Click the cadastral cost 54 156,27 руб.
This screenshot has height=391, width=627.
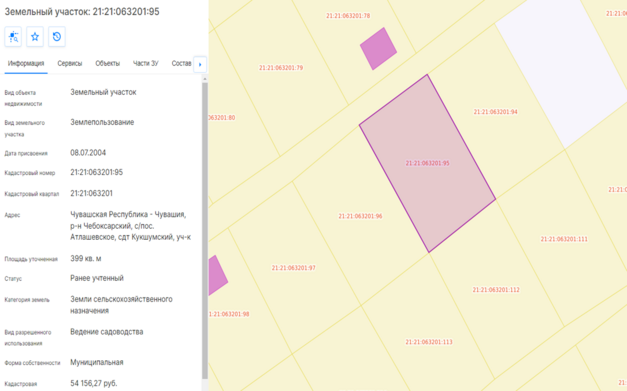click(94, 383)
